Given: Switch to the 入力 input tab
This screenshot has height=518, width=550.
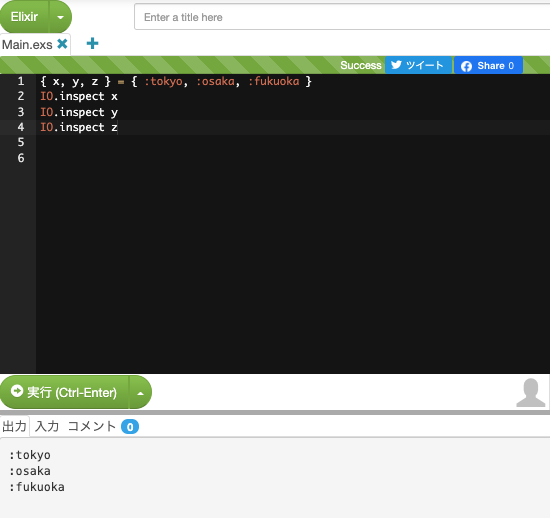Looking at the screenshot, I should (47, 426).
